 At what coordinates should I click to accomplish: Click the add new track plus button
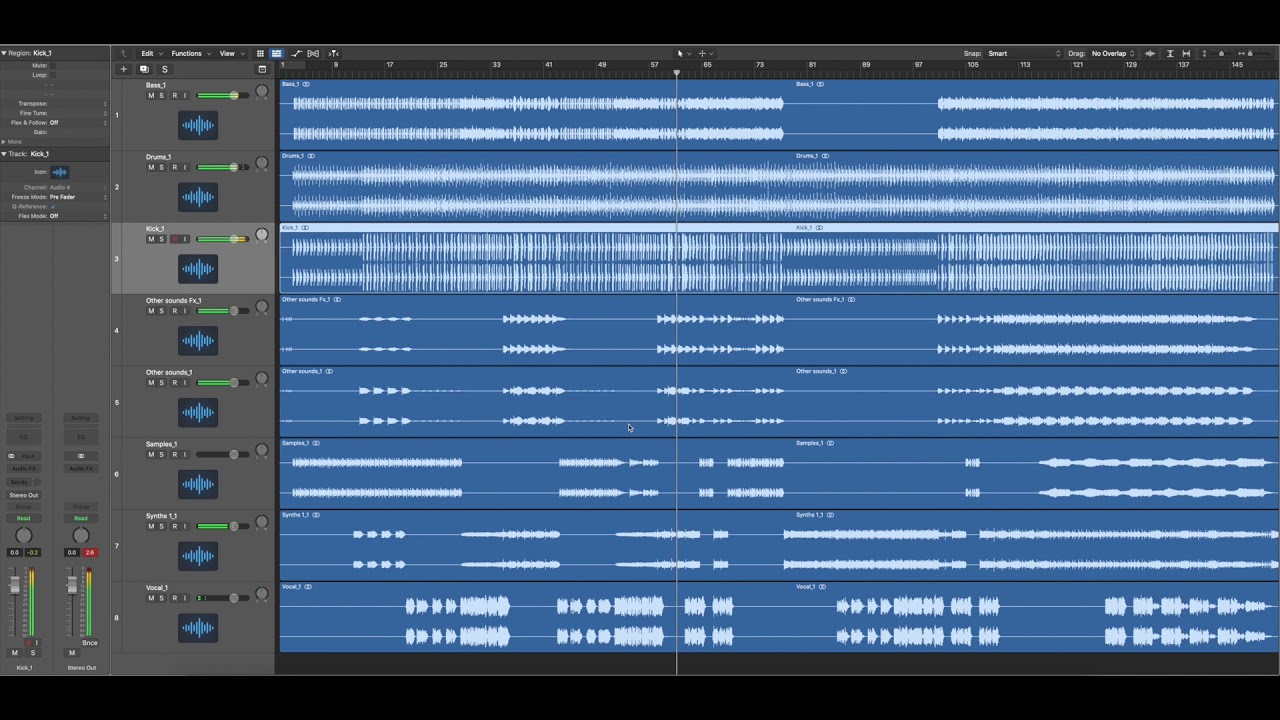point(123,69)
